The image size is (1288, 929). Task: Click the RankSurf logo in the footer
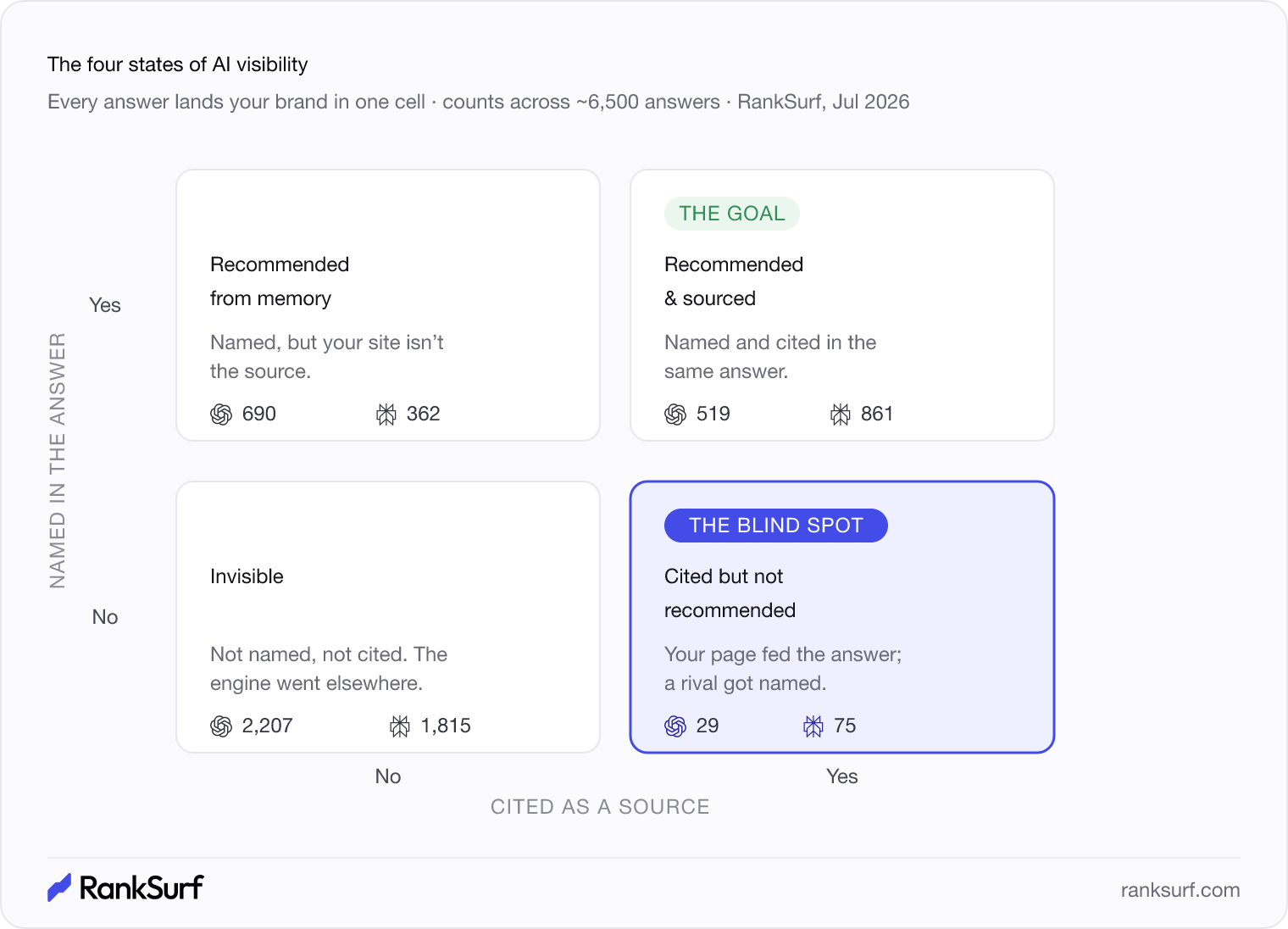(x=125, y=887)
